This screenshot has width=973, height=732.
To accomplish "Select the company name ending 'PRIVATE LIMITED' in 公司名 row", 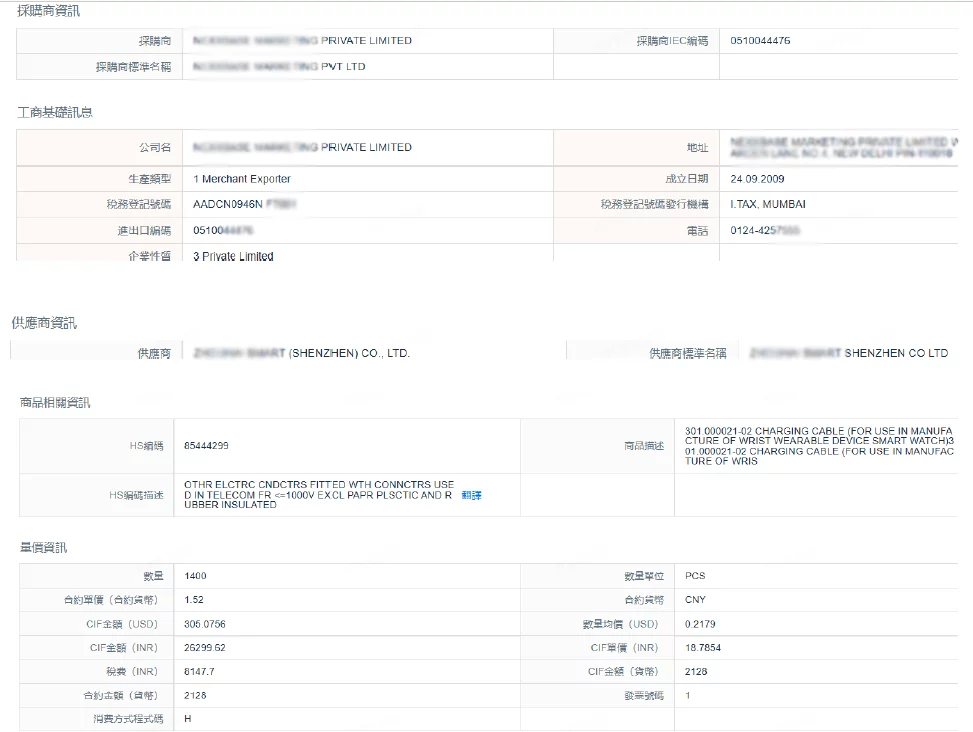I will (x=302, y=147).
